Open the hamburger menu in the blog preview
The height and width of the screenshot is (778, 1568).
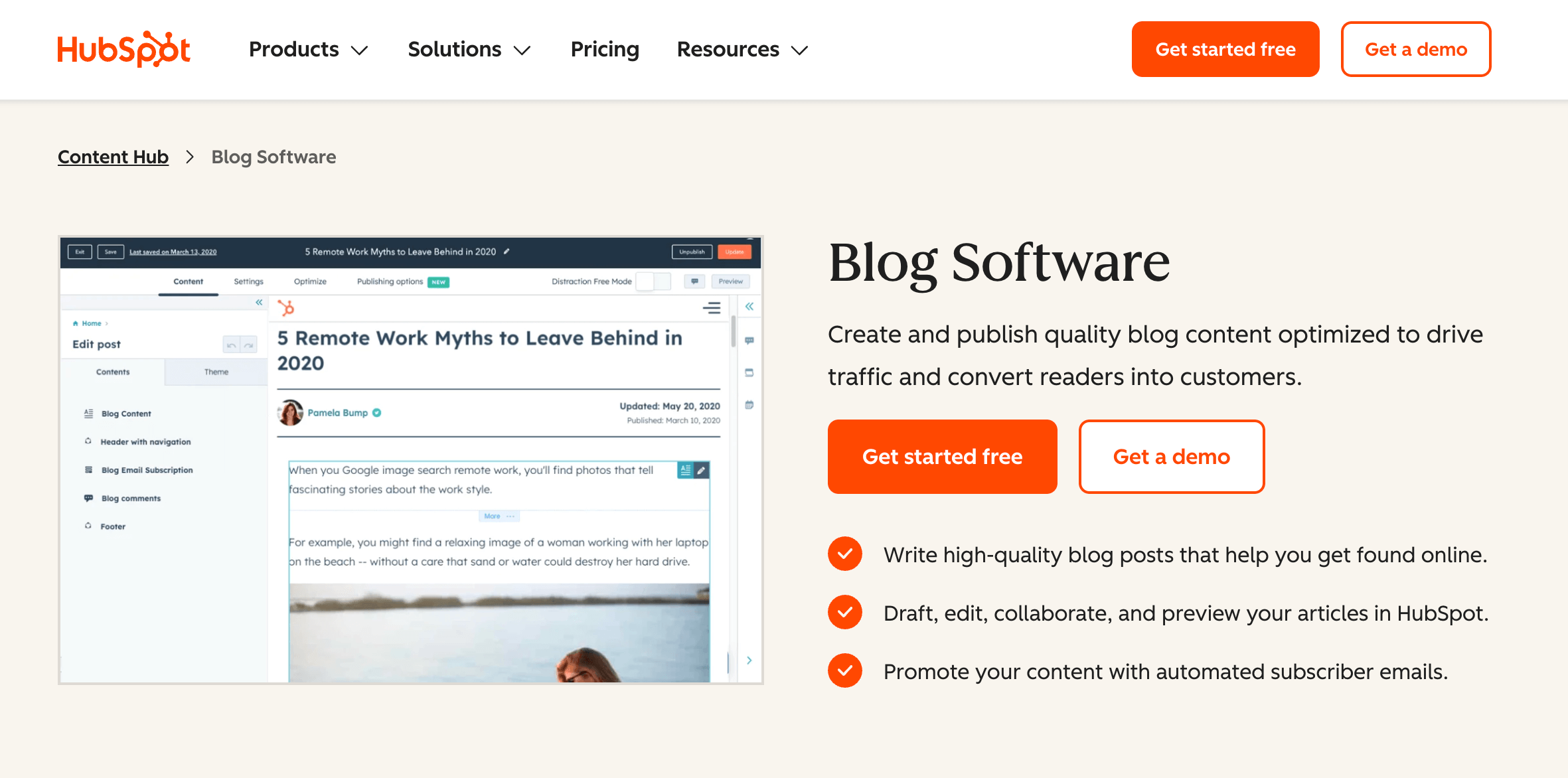click(x=711, y=308)
